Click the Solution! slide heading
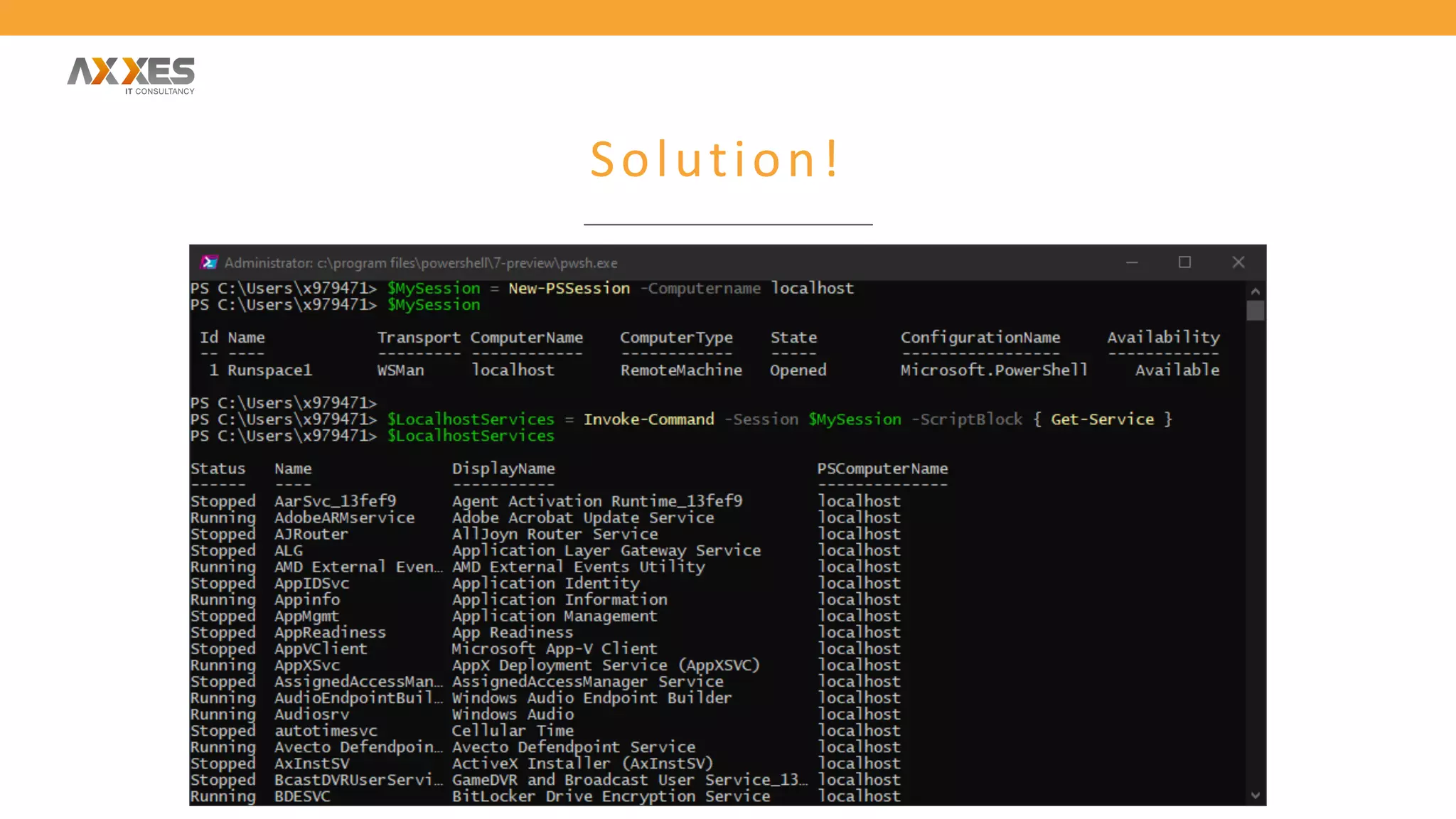 (715, 159)
